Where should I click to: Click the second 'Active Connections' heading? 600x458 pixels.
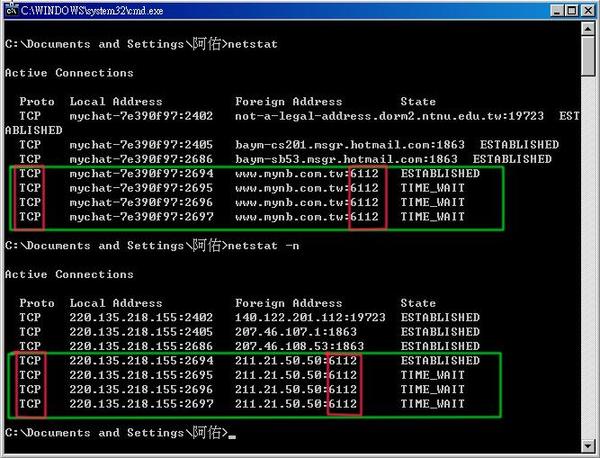(x=69, y=274)
